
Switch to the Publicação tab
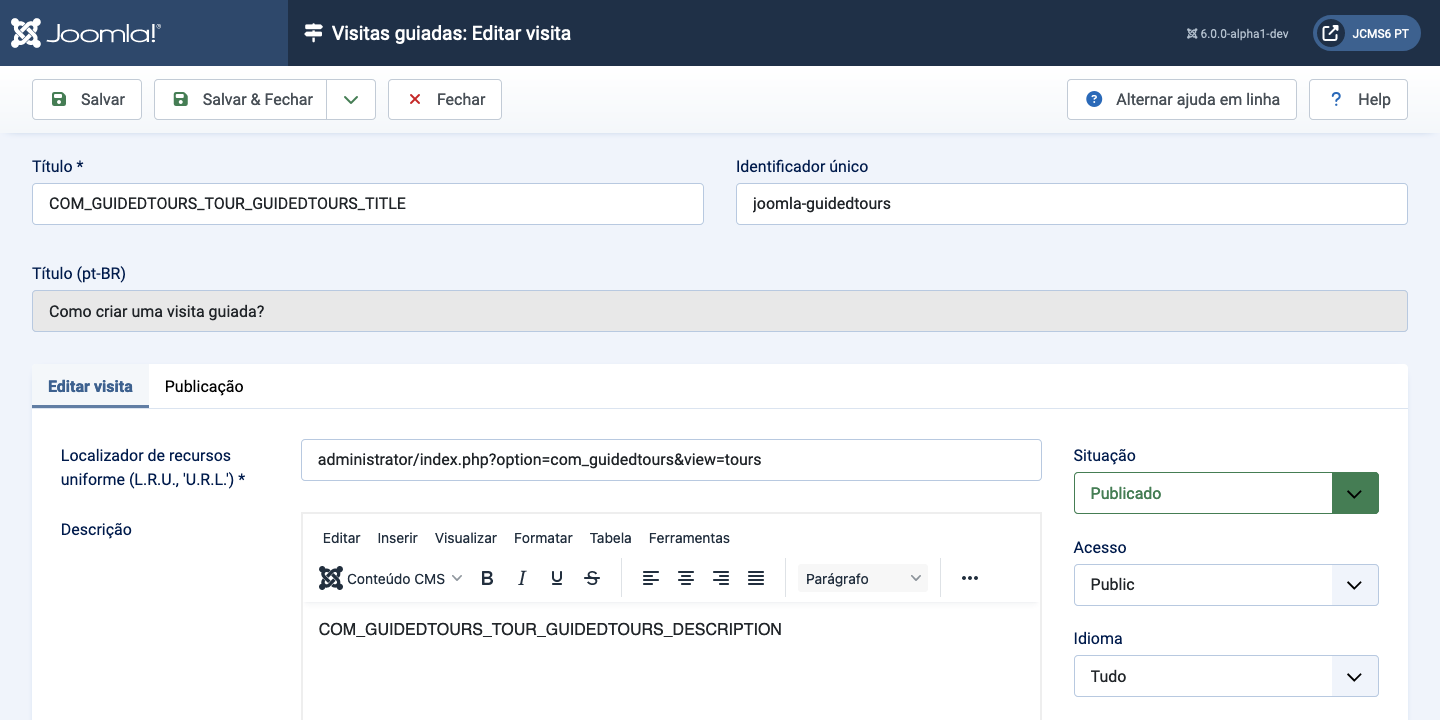coord(204,386)
